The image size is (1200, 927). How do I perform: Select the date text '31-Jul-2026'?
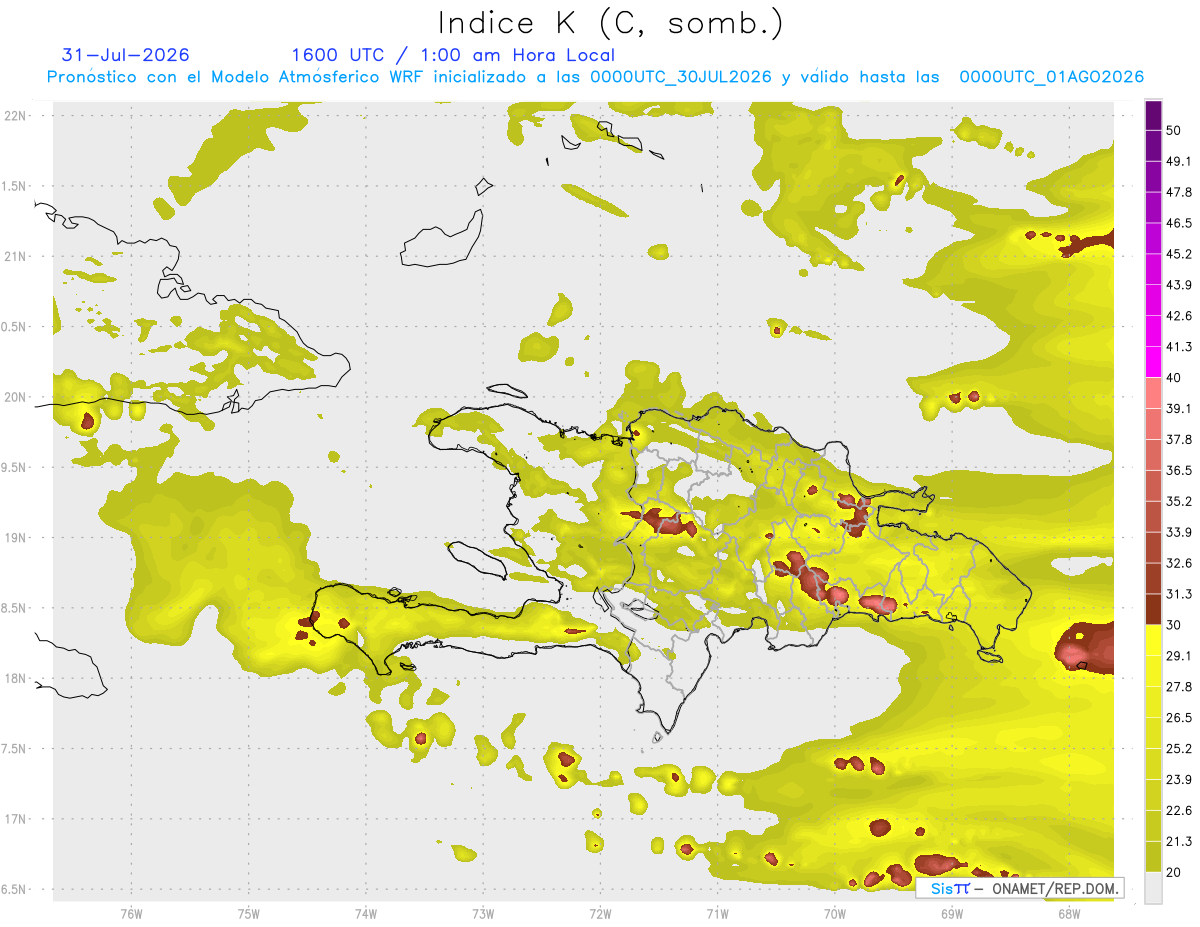pos(125,55)
